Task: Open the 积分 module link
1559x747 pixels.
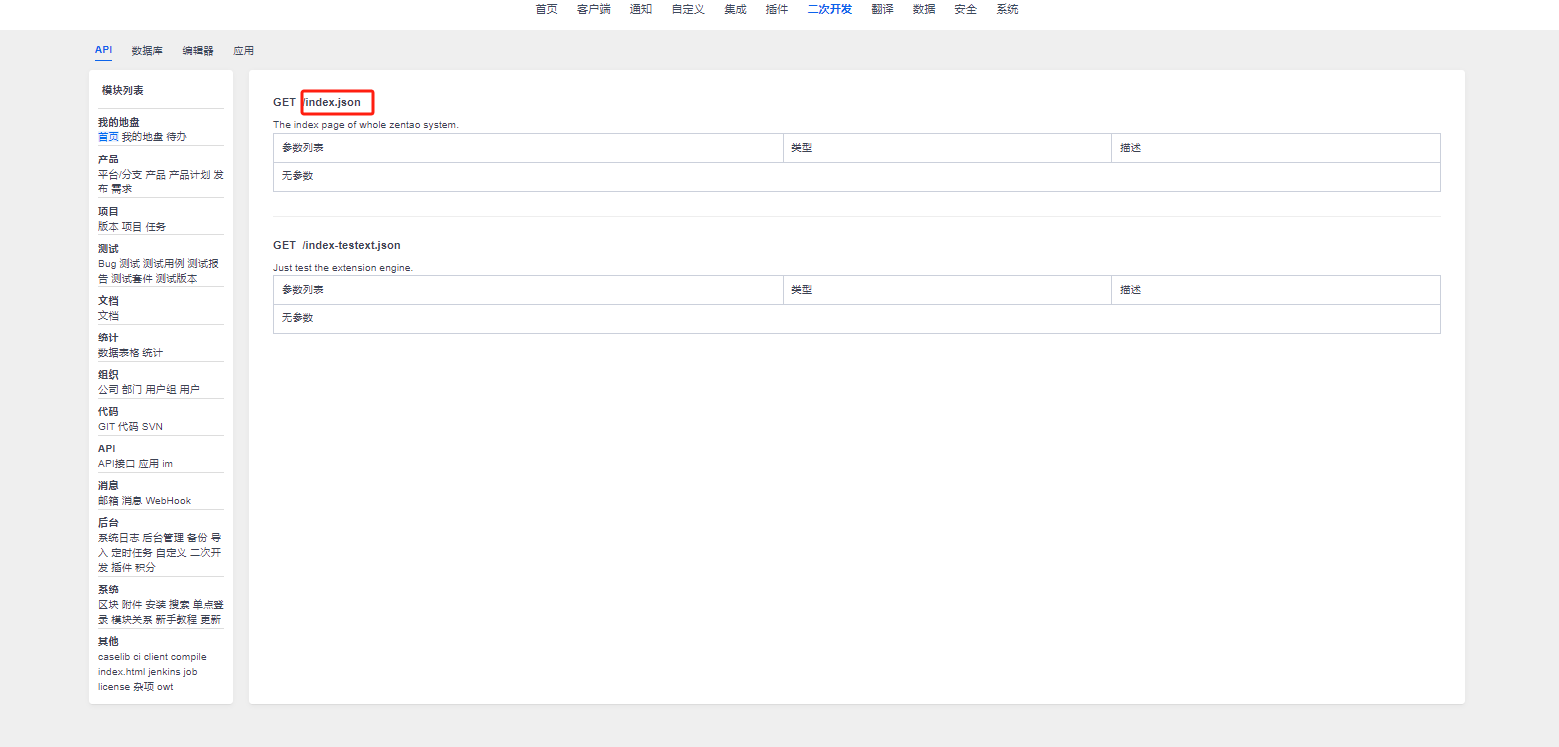Action: click(x=145, y=567)
